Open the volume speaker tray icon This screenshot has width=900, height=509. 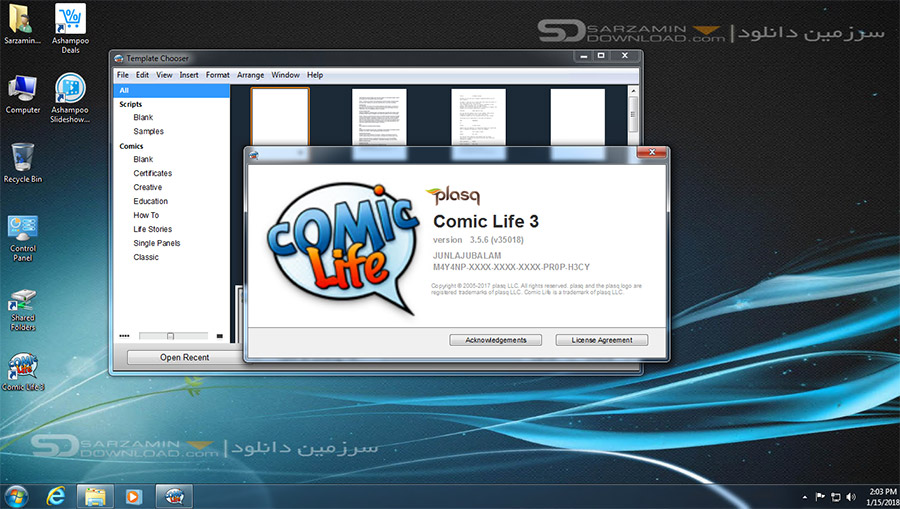click(851, 497)
